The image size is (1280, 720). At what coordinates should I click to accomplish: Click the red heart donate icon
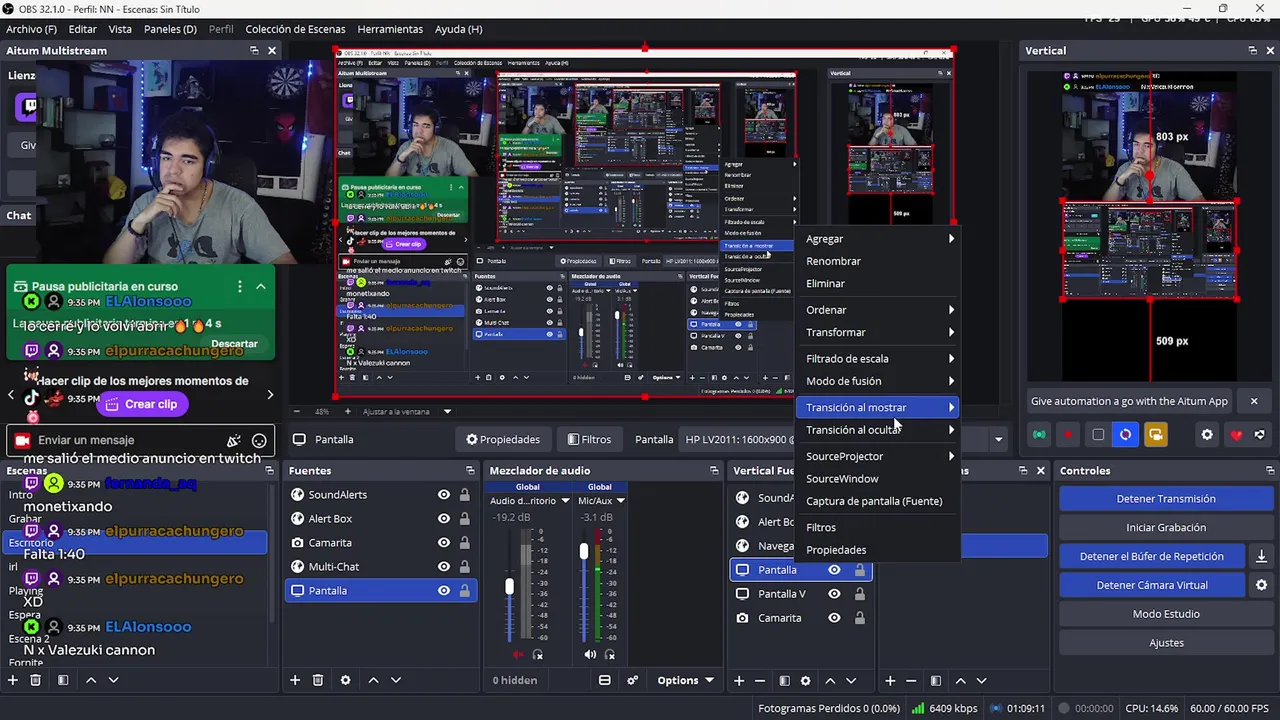pyautogui.click(x=1236, y=435)
